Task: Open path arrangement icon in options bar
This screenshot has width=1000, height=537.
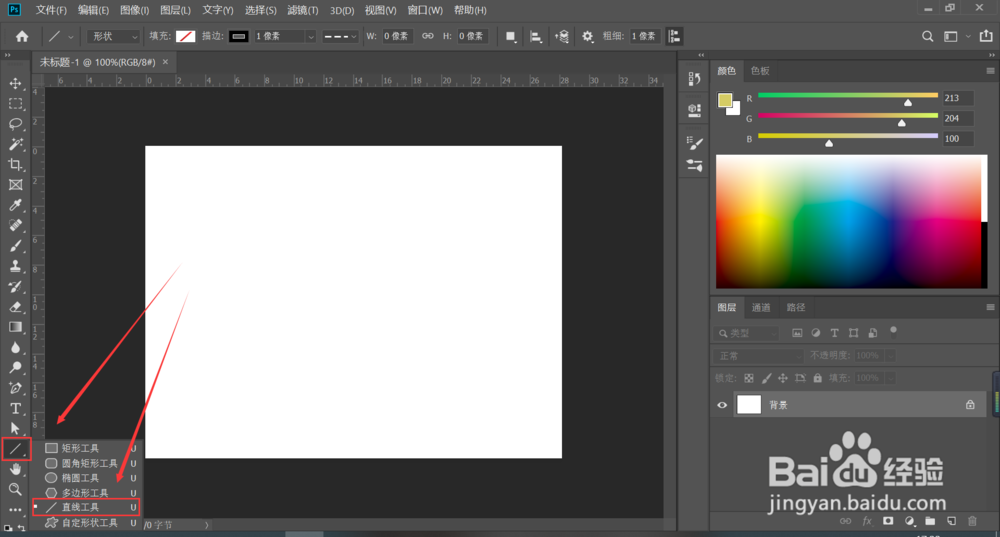Action: [x=562, y=36]
